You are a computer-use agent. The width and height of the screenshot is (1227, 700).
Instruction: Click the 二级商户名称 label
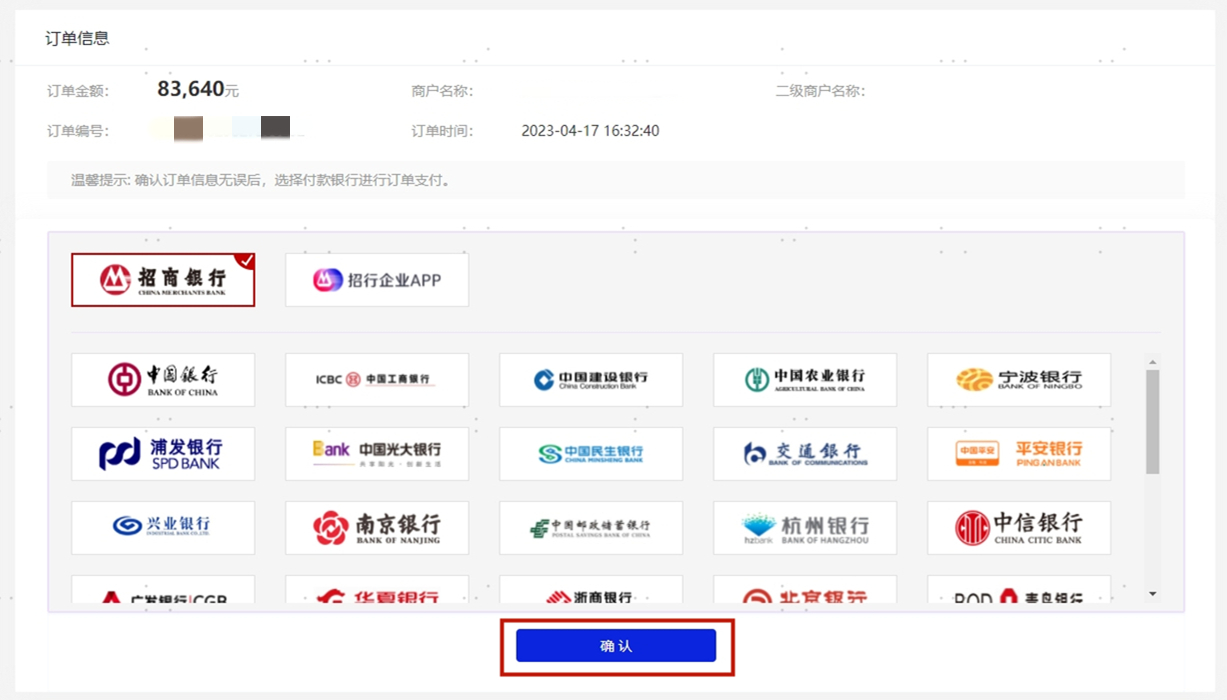pos(820,91)
